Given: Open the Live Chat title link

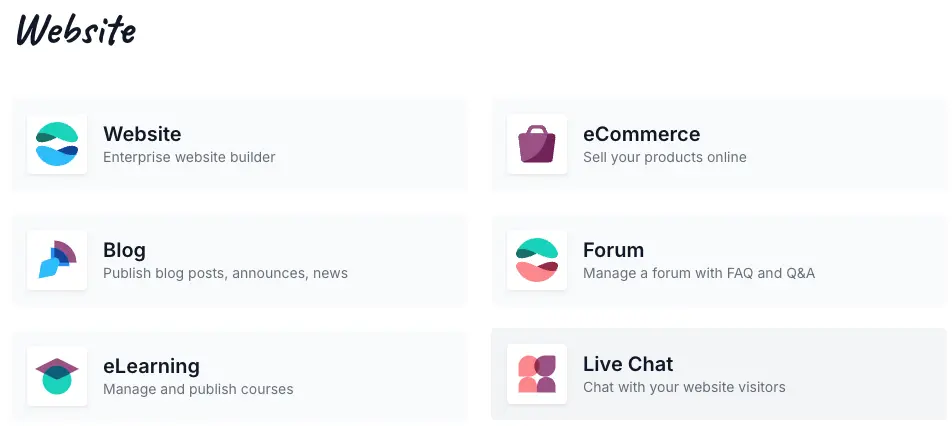Looking at the screenshot, I should point(628,364).
